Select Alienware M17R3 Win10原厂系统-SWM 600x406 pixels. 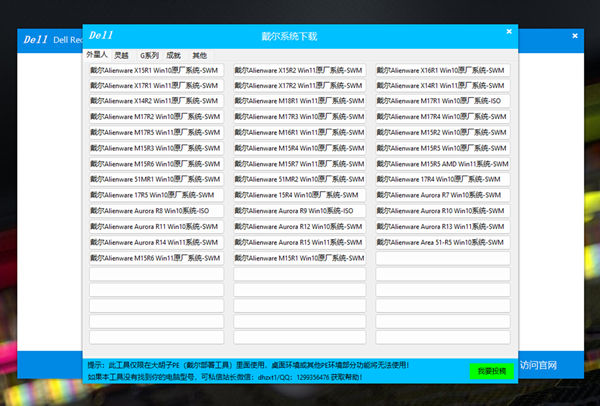pyautogui.click(x=300, y=116)
